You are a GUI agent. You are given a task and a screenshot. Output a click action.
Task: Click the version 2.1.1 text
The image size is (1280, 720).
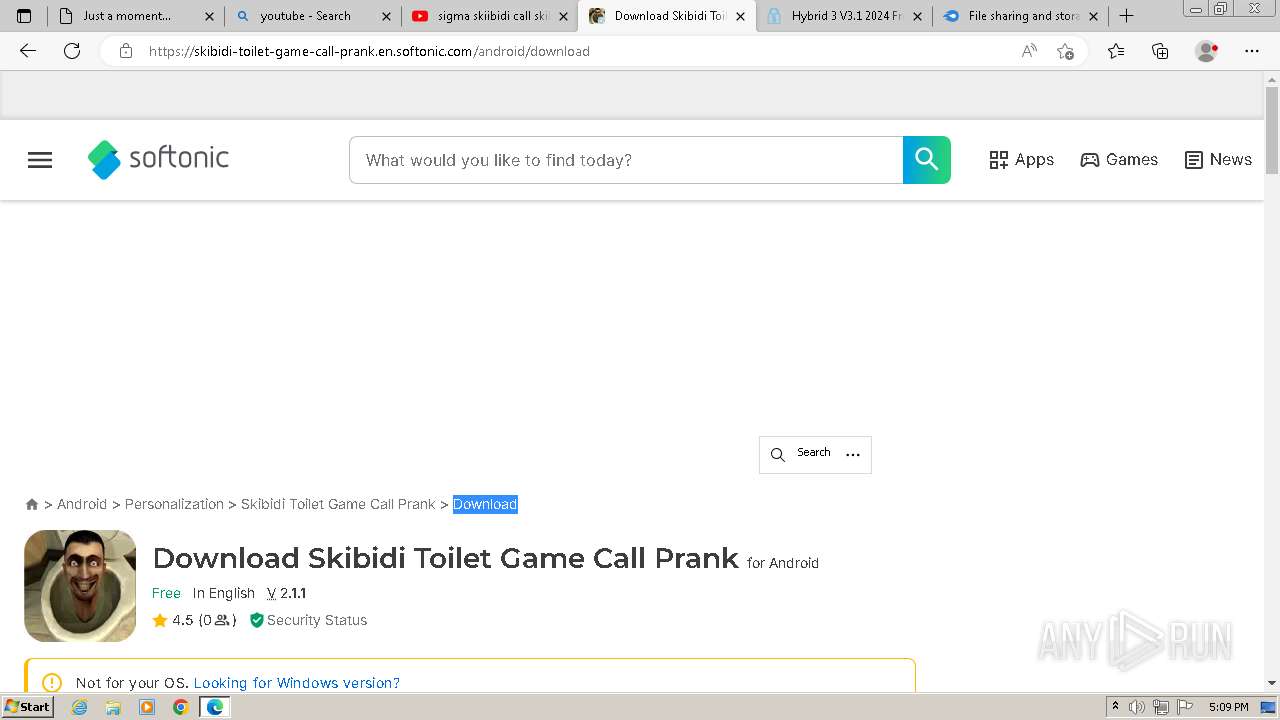tap(286, 593)
